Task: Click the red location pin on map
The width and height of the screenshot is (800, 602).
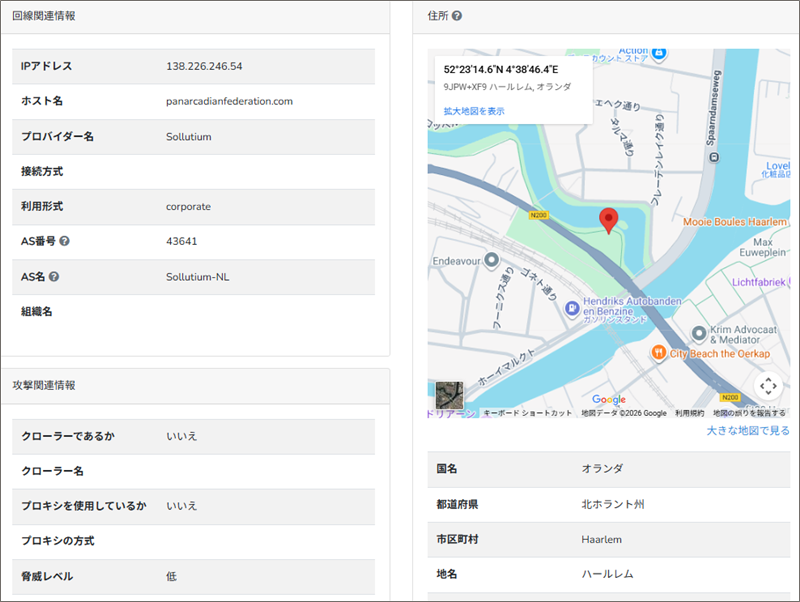Action: [x=608, y=220]
